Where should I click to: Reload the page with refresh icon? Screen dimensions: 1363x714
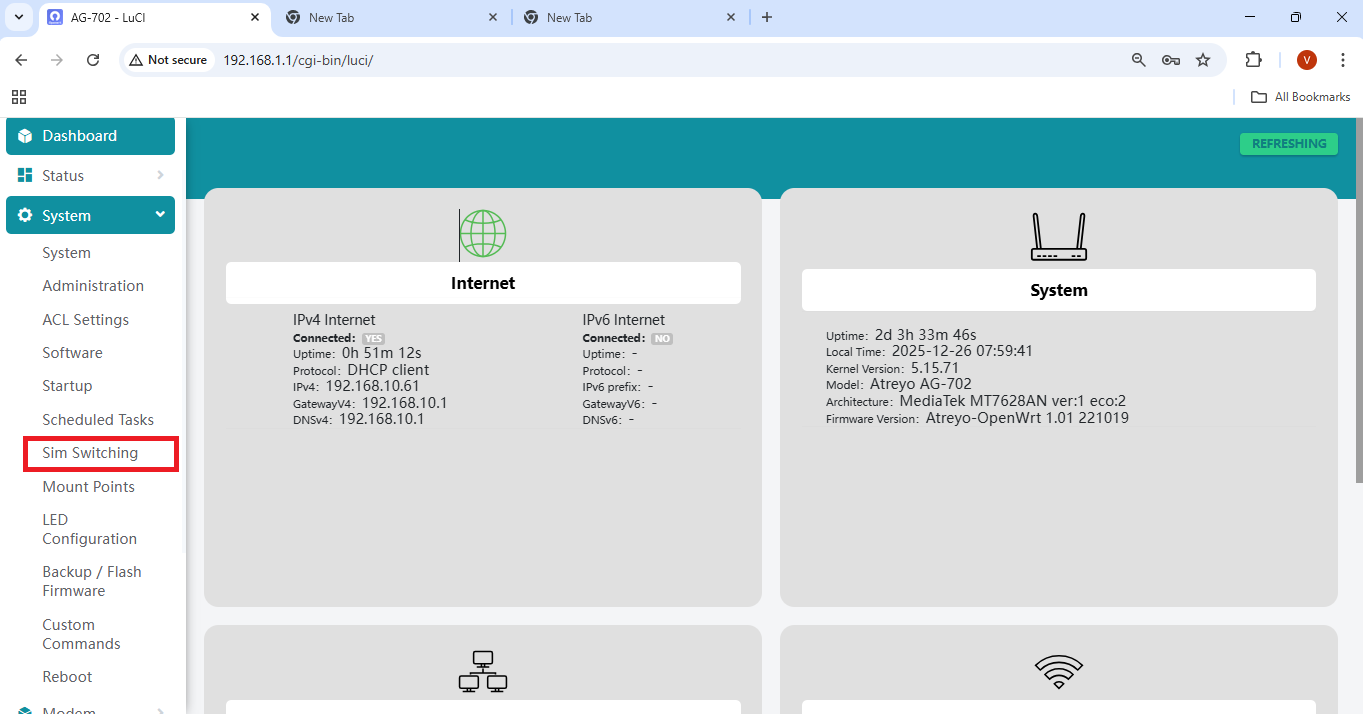pos(93,60)
